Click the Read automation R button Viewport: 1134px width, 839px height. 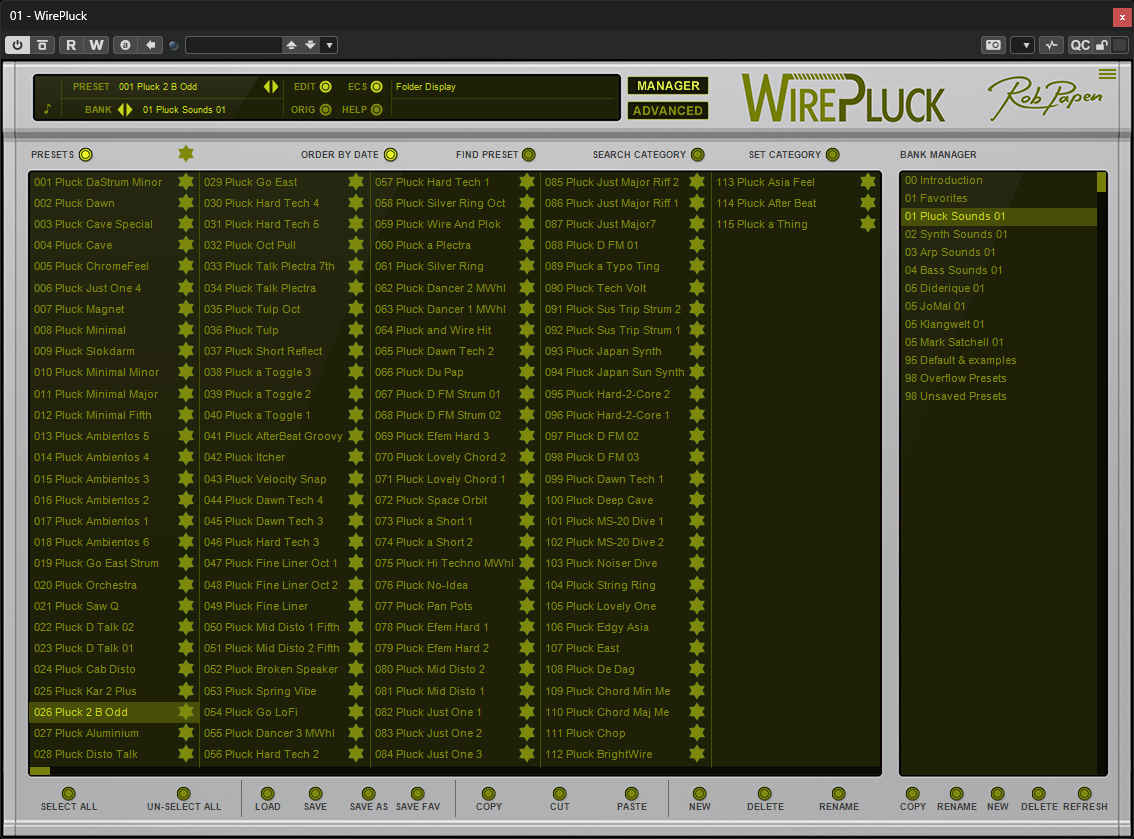tap(71, 45)
